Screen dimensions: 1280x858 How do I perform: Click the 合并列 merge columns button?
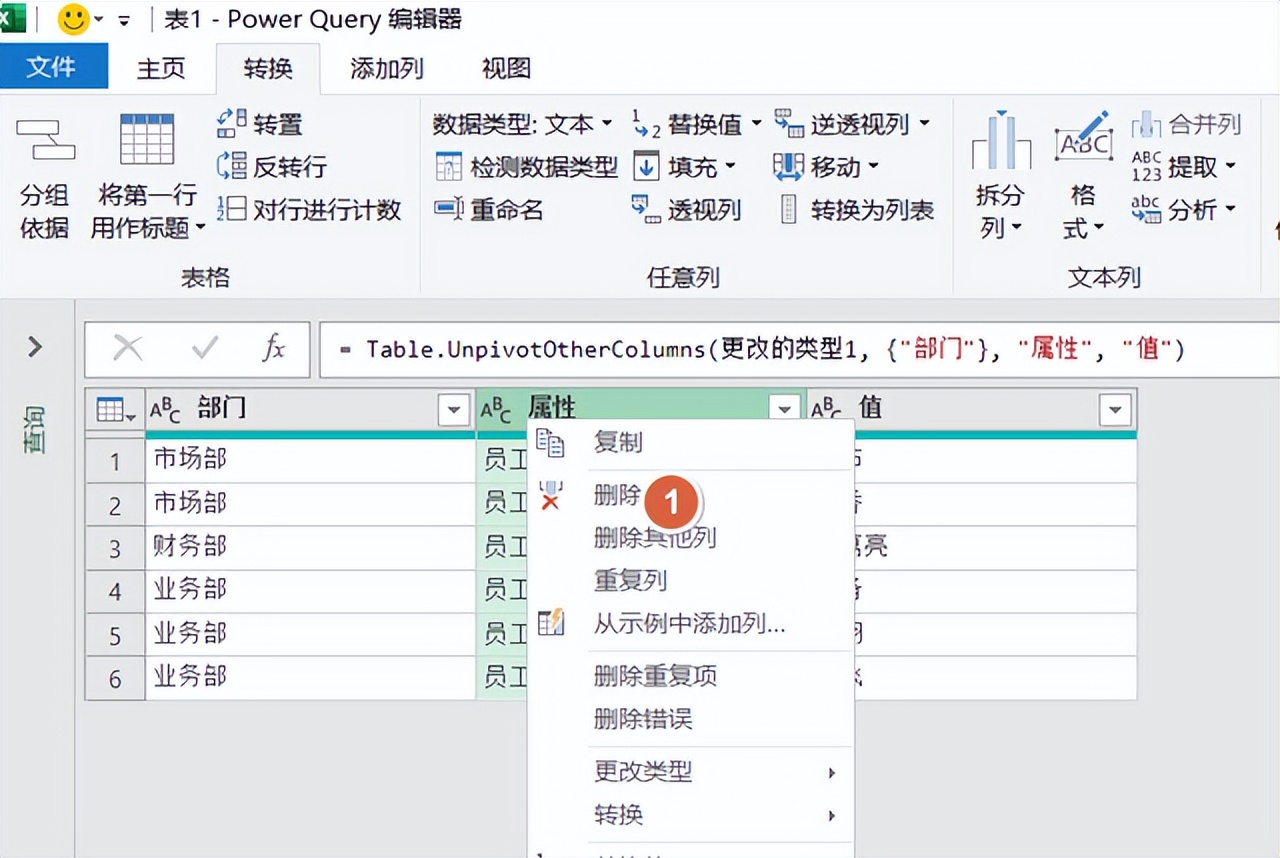[x=1186, y=124]
